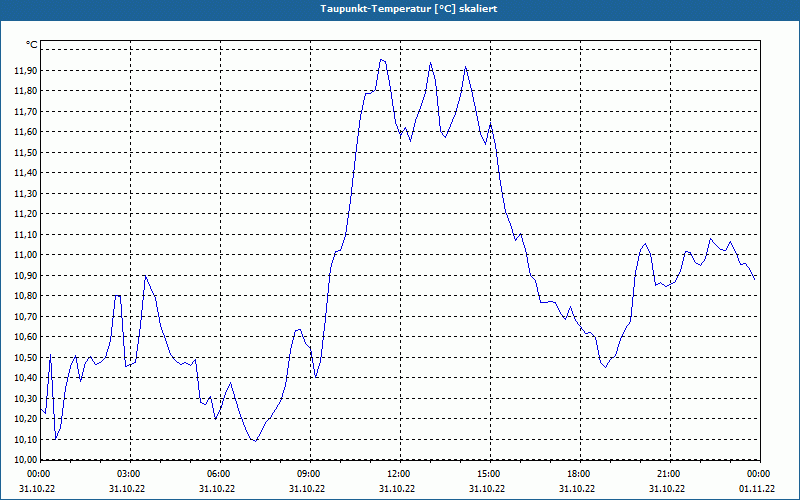Pick the '31.10.22' date under 09:00

[307, 489]
